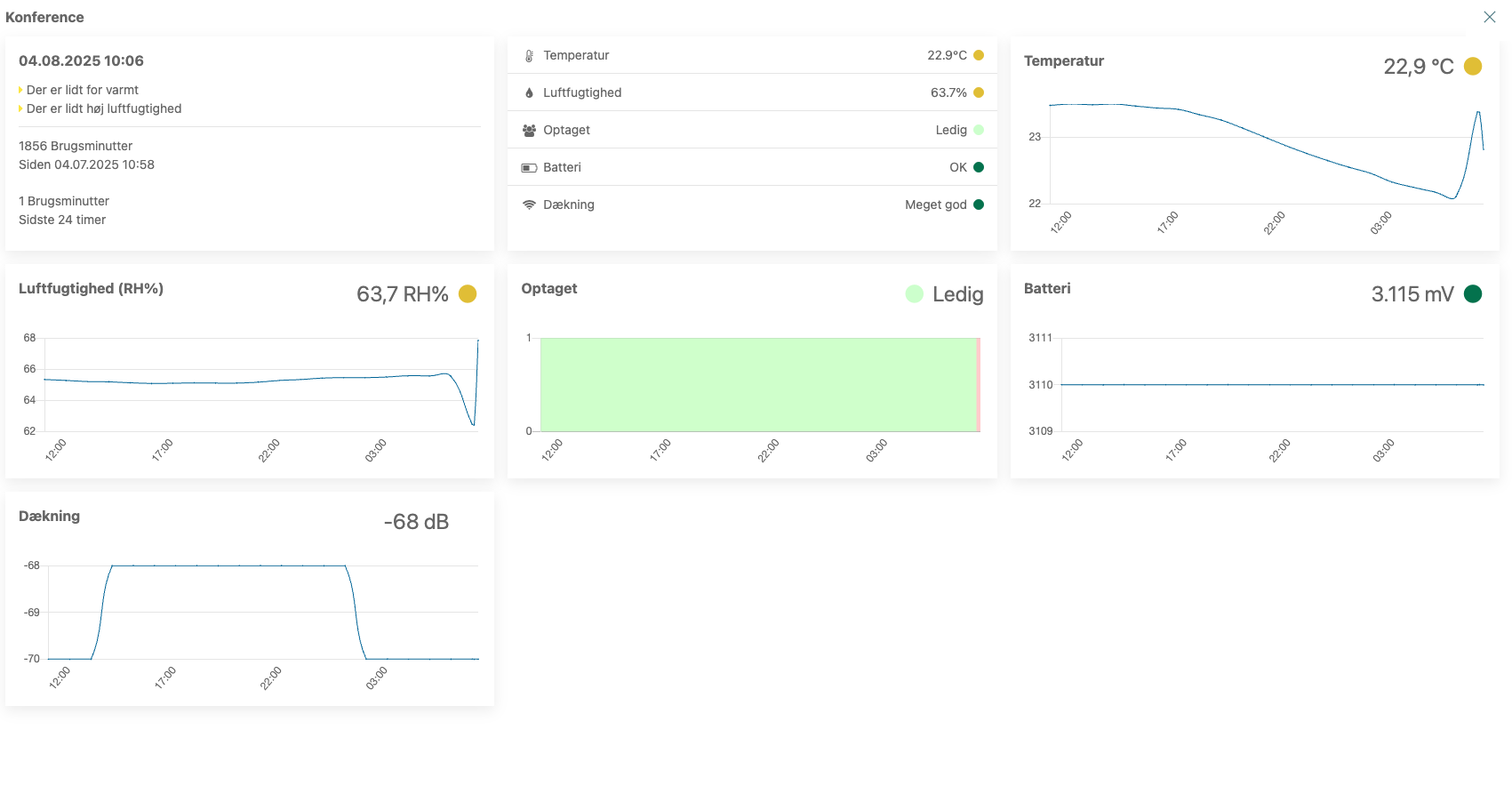Select the Temperatur row in status list
The height and width of the screenshot is (794, 1512).
tap(752, 55)
